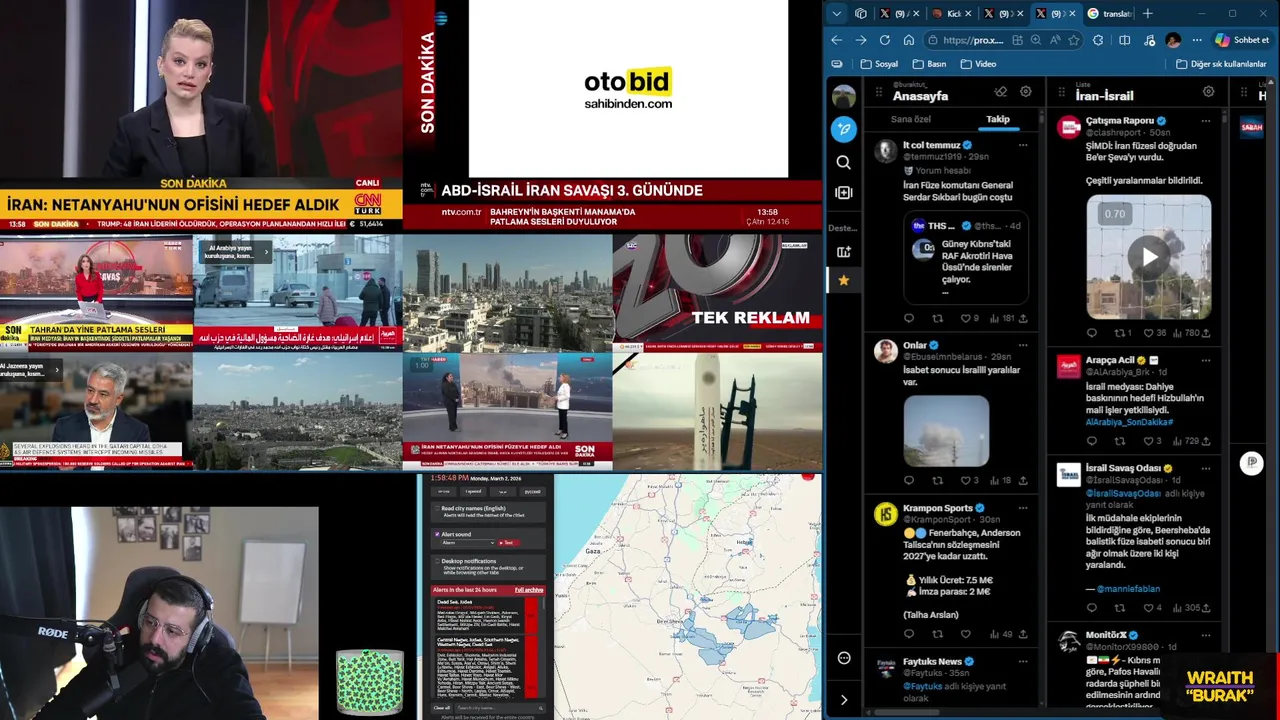Screen dimensions: 1280x720
Task: Click the favorites star in address bar
Action: point(1074,40)
